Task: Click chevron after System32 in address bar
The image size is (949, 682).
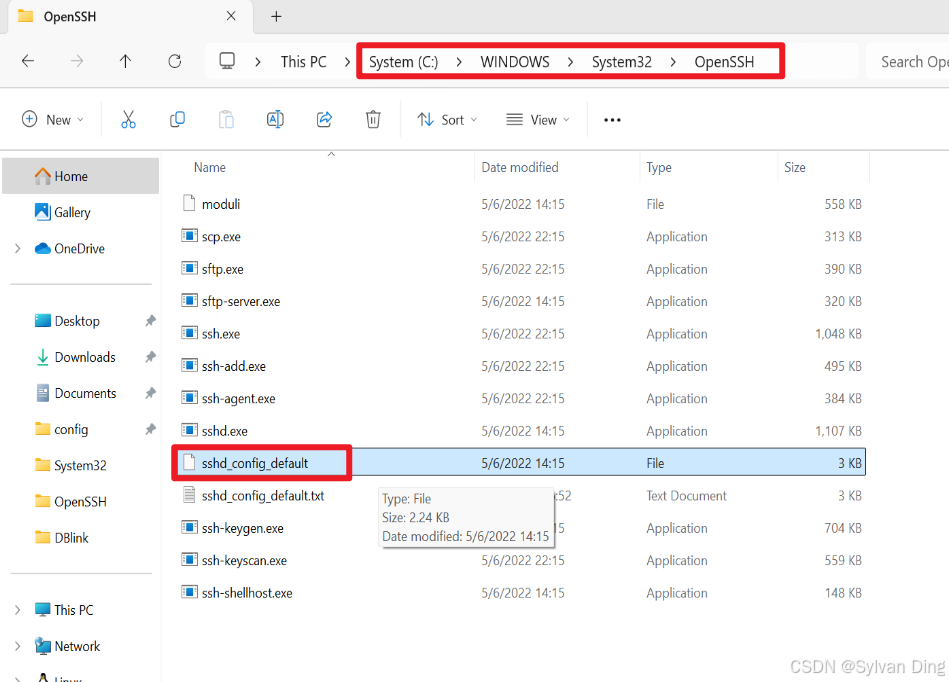Action: (673, 62)
